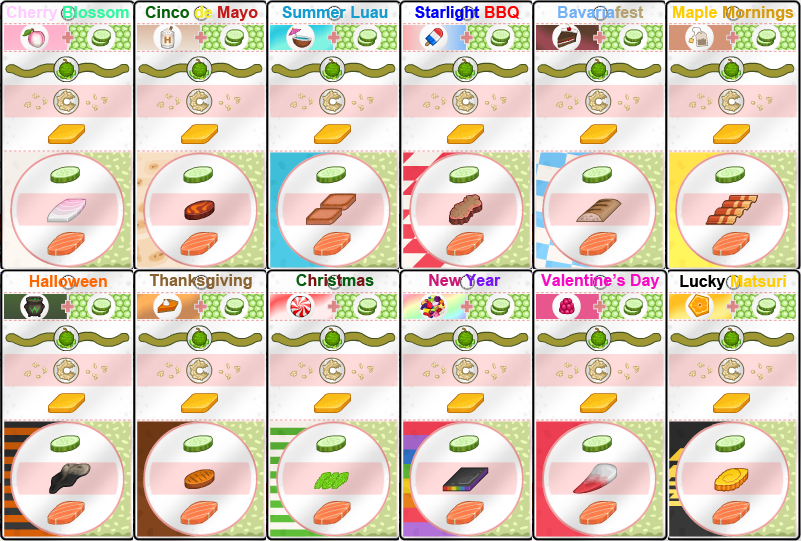801x541 pixels.
Task: Select the green leaves filling in Christmas plate
Action: tap(332, 479)
